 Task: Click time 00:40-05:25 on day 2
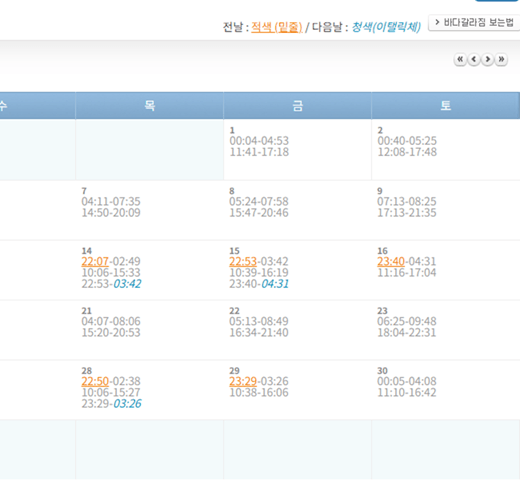click(407, 141)
